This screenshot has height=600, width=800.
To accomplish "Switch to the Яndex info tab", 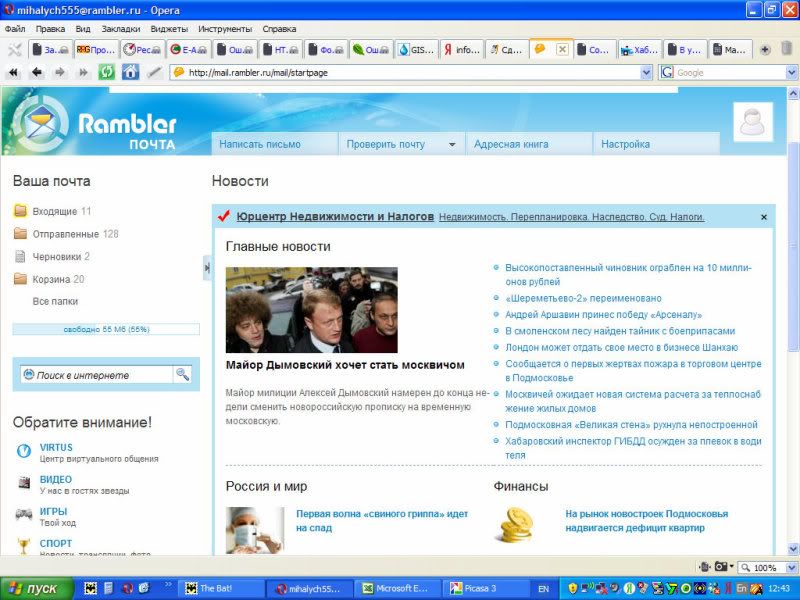I will [x=462, y=49].
